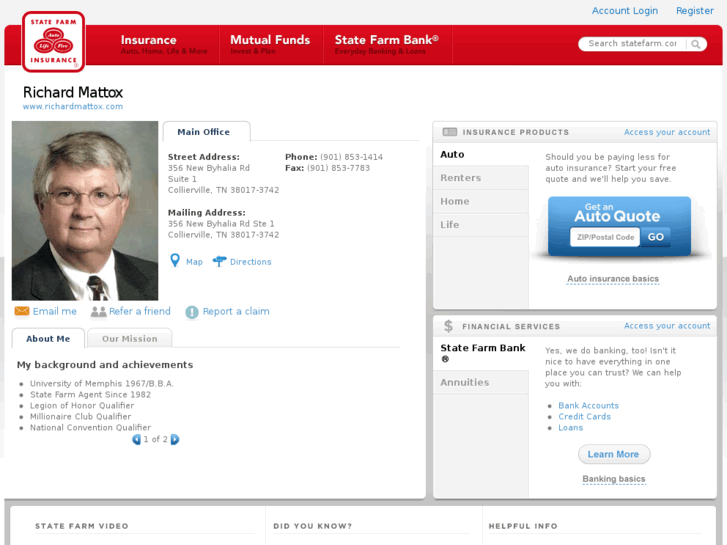Click the Helpful Info heading
Image resolution: width=727 pixels, height=545 pixels.
523,526
